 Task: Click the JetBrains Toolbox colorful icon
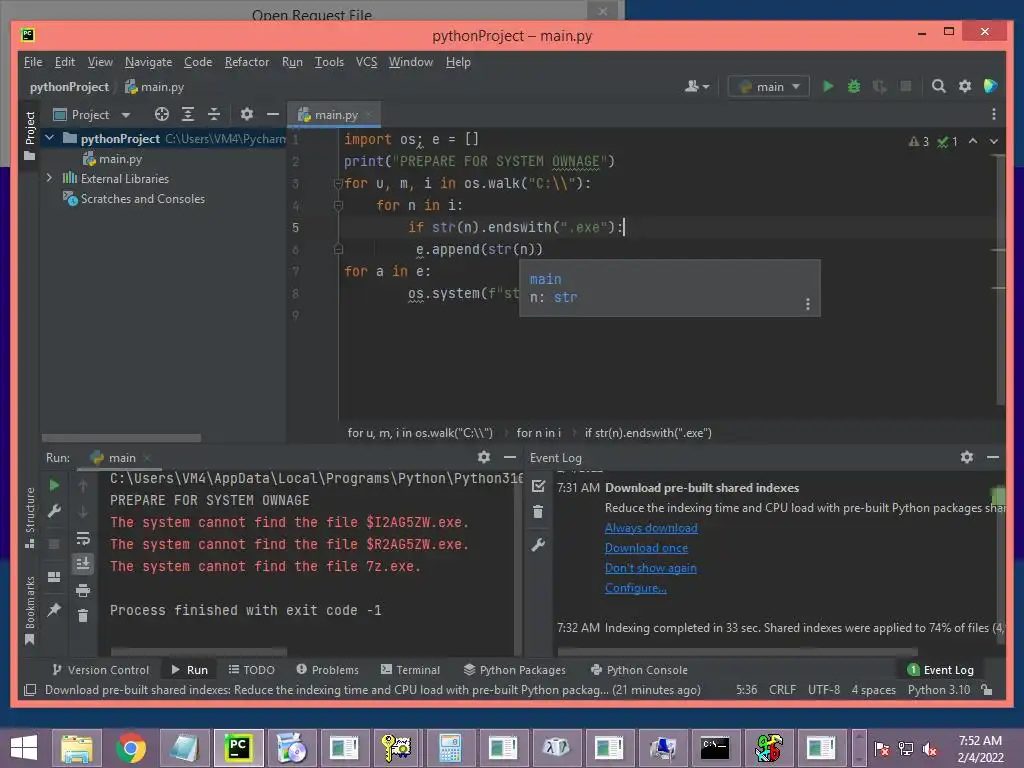pyautogui.click(x=990, y=86)
